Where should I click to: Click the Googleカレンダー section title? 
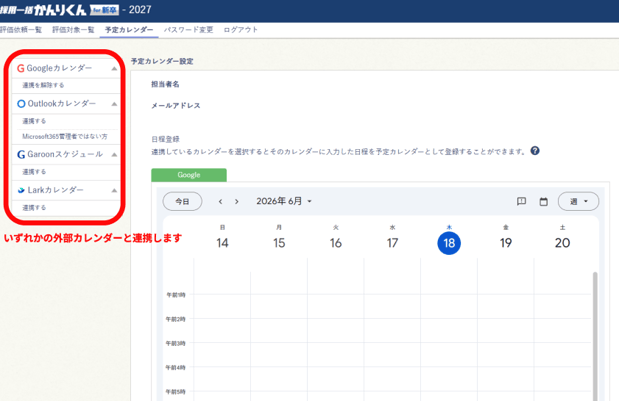click(x=59, y=68)
